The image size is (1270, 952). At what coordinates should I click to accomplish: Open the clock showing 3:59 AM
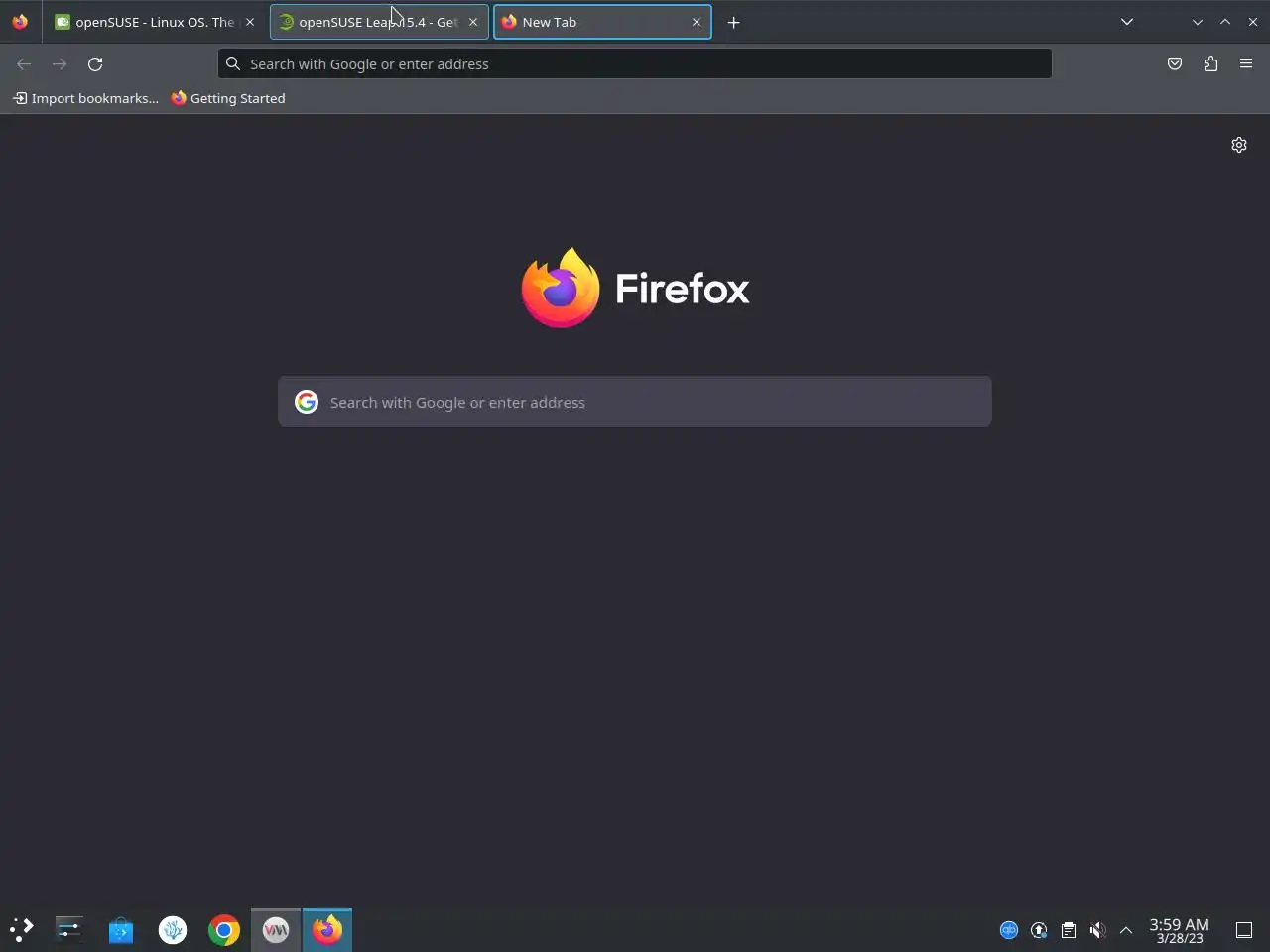pyautogui.click(x=1180, y=930)
